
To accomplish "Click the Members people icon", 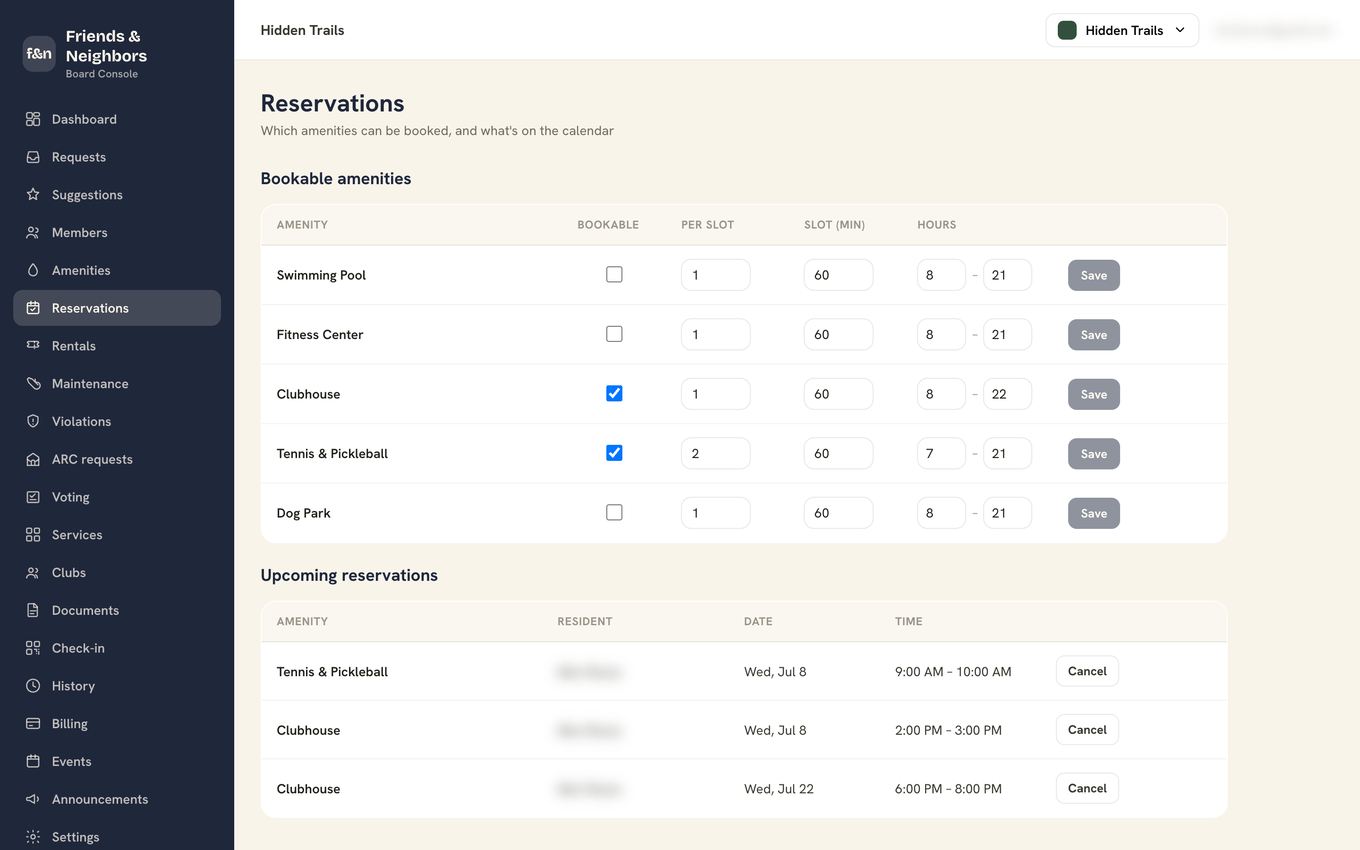I will click(x=33, y=233).
